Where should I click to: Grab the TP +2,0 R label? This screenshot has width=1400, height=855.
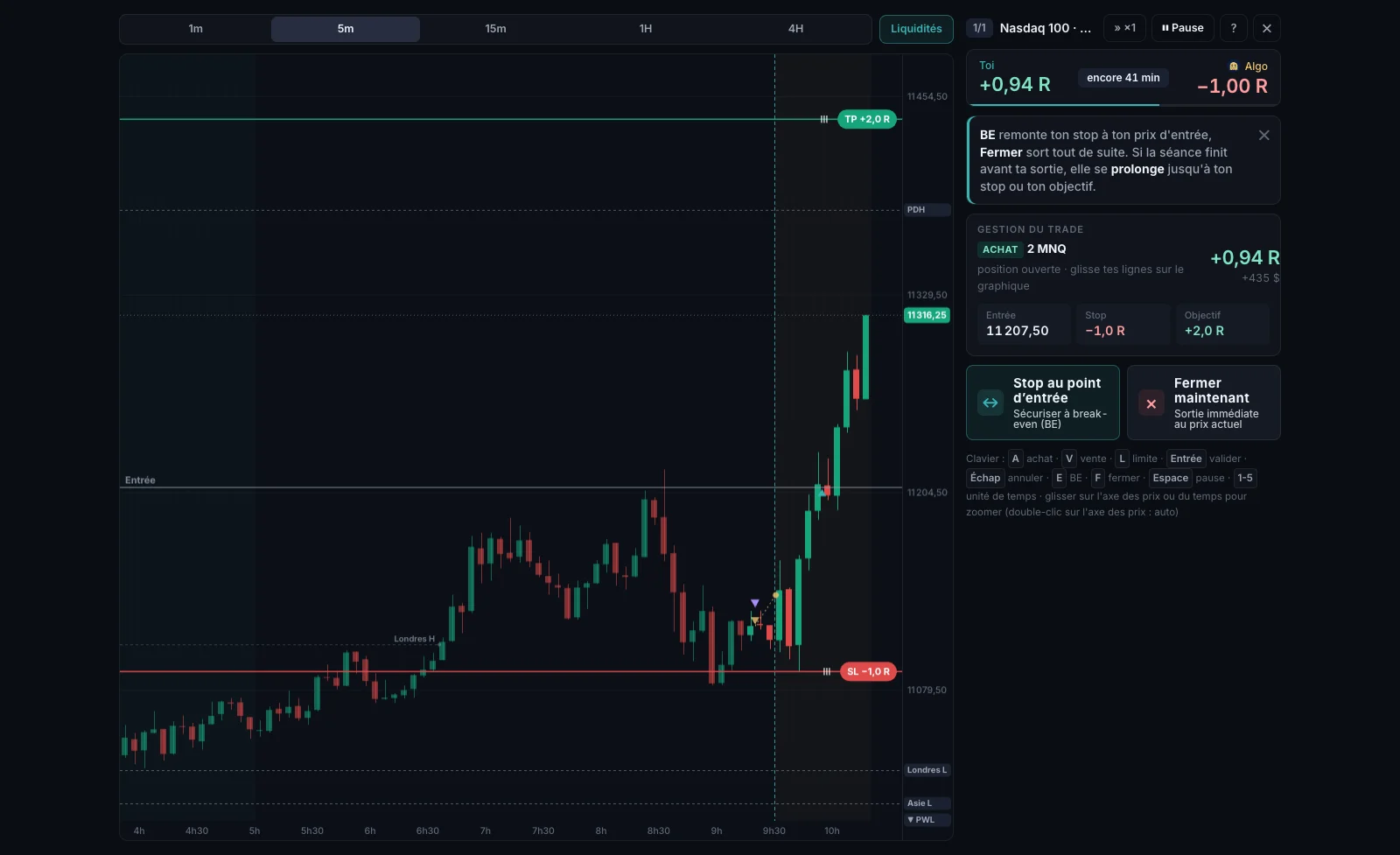(867, 119)
